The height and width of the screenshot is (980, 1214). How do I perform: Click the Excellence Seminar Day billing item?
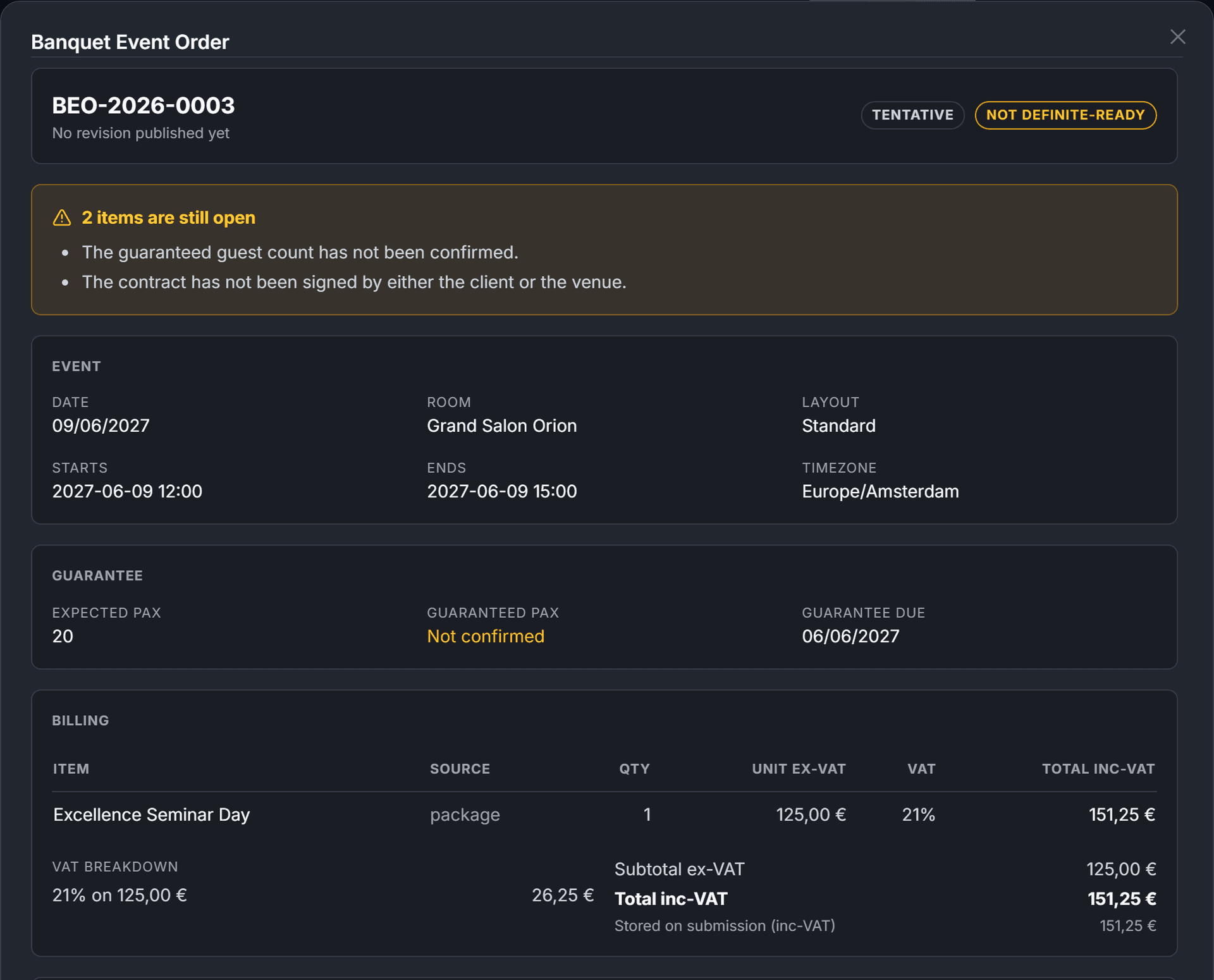click(x=152, y=814)
